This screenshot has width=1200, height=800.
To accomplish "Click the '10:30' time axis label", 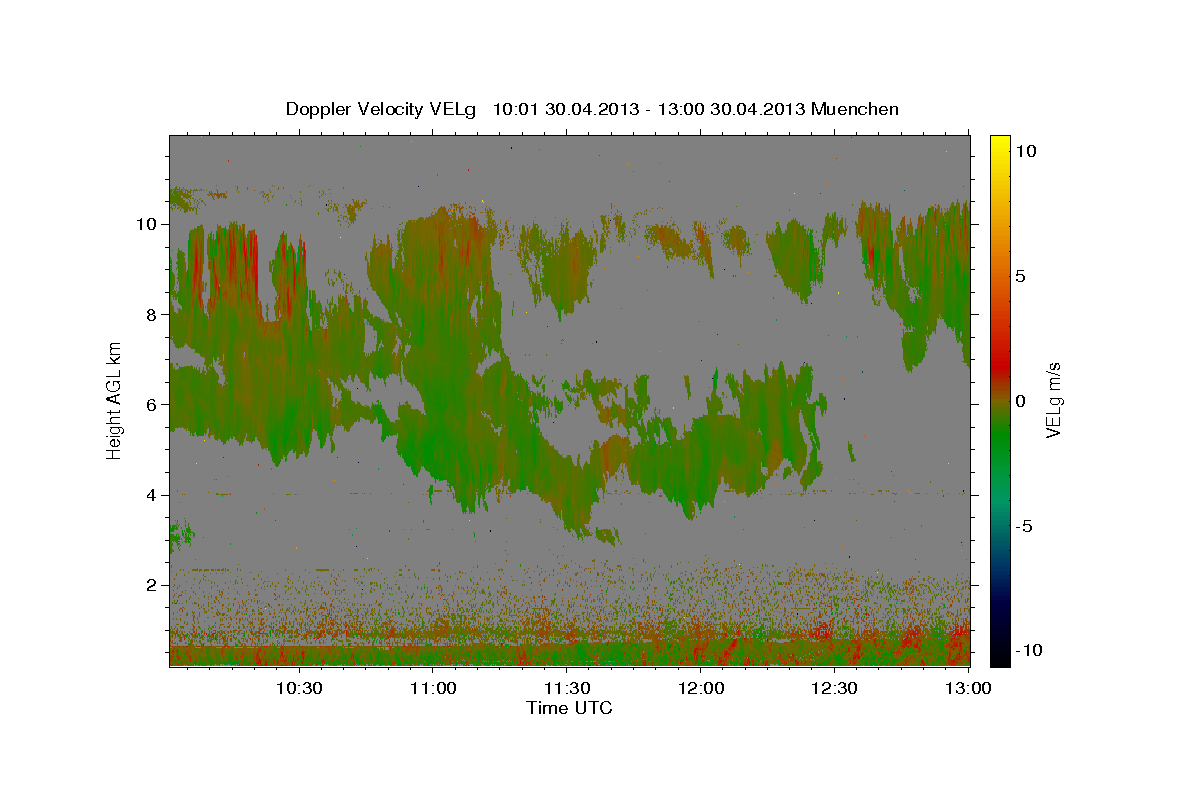I will coord(299,688).
